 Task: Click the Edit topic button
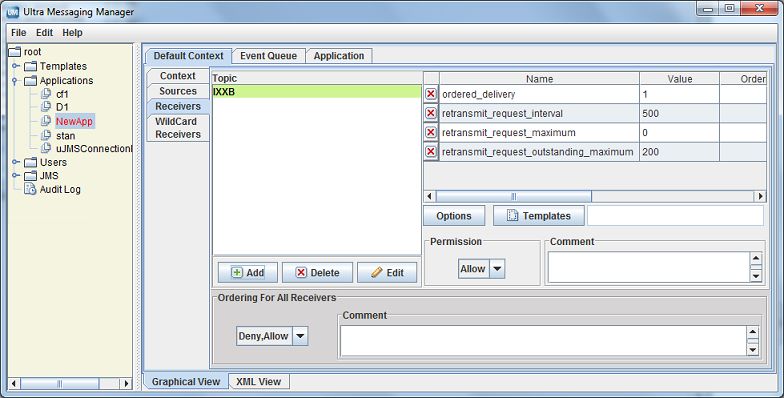coord(387,272)
